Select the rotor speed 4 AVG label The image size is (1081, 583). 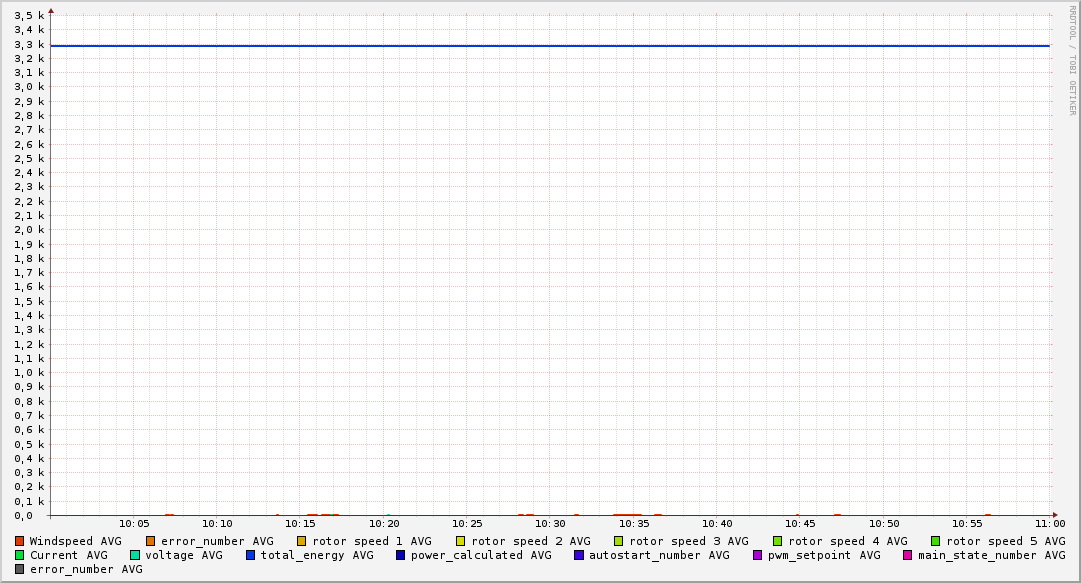847,541
